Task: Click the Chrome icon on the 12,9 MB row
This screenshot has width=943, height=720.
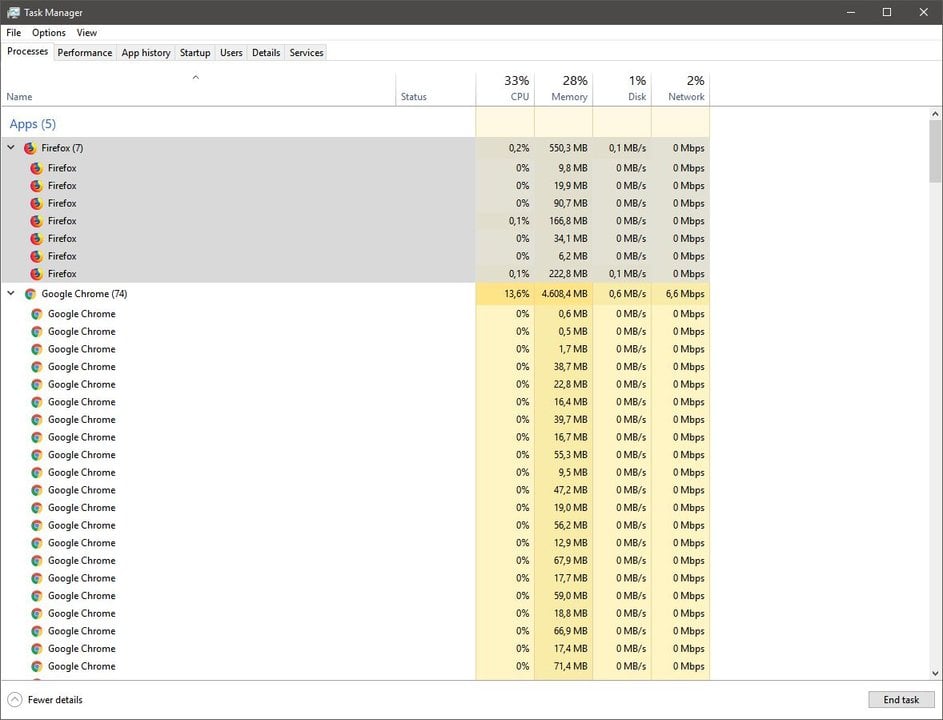Action: pyautogui.click(x=37, y=543)
